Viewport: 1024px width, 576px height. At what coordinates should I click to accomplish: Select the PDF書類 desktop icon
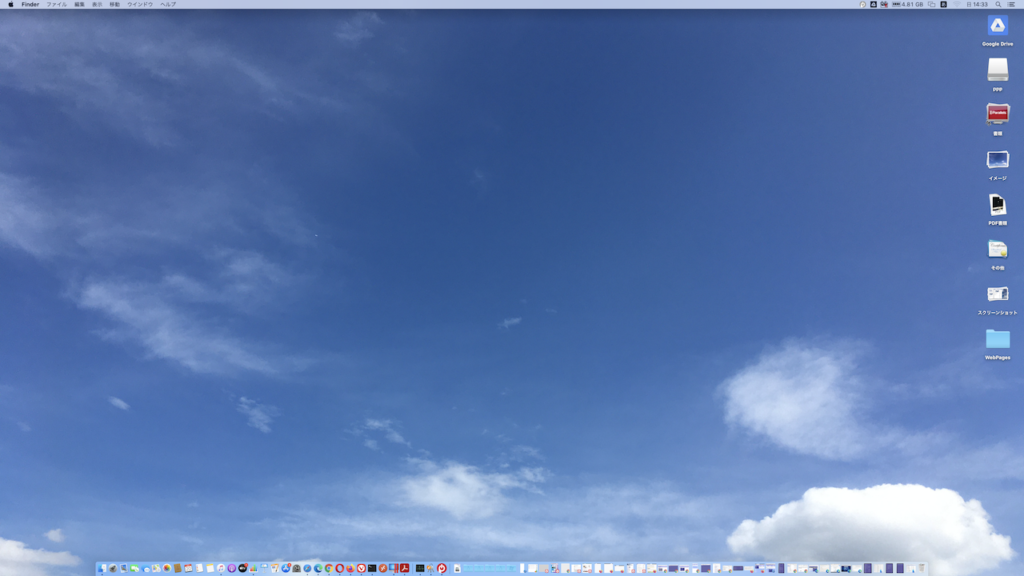point(997,204)
